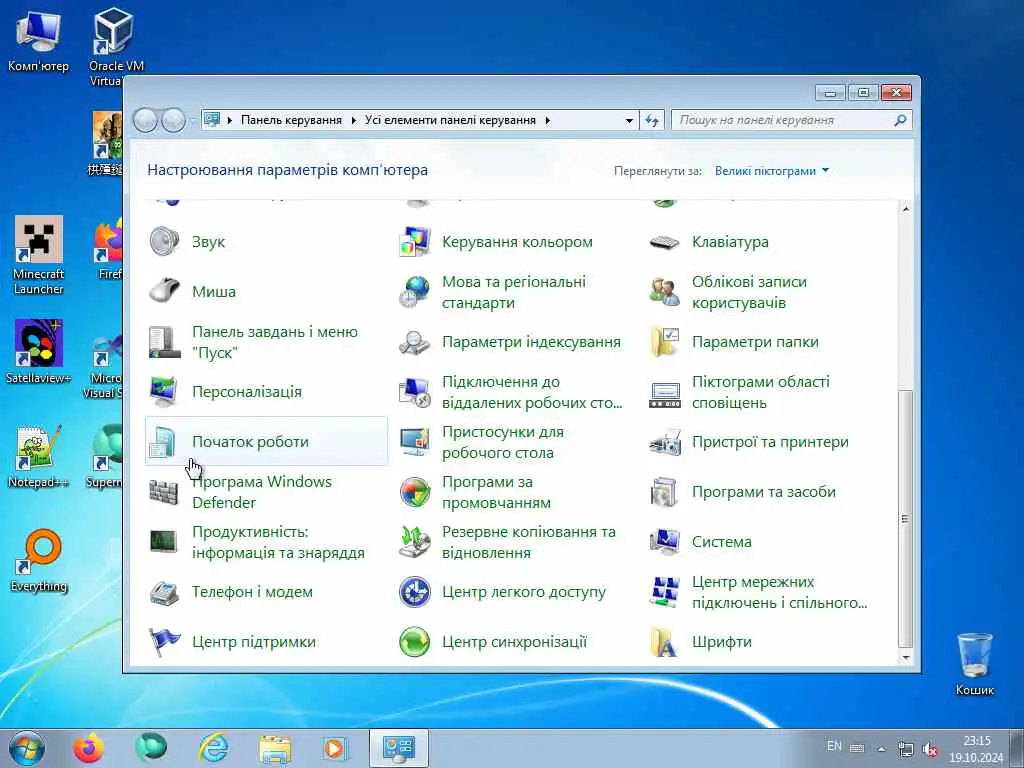
Task: Click the Центр підтримки flag icon
Action: click(x=164, y=642)
